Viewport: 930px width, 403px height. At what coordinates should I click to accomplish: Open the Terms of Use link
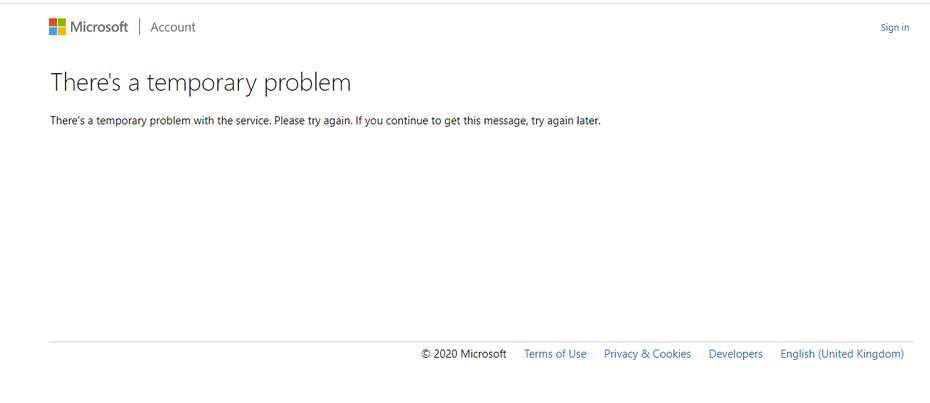pos(555,354)
